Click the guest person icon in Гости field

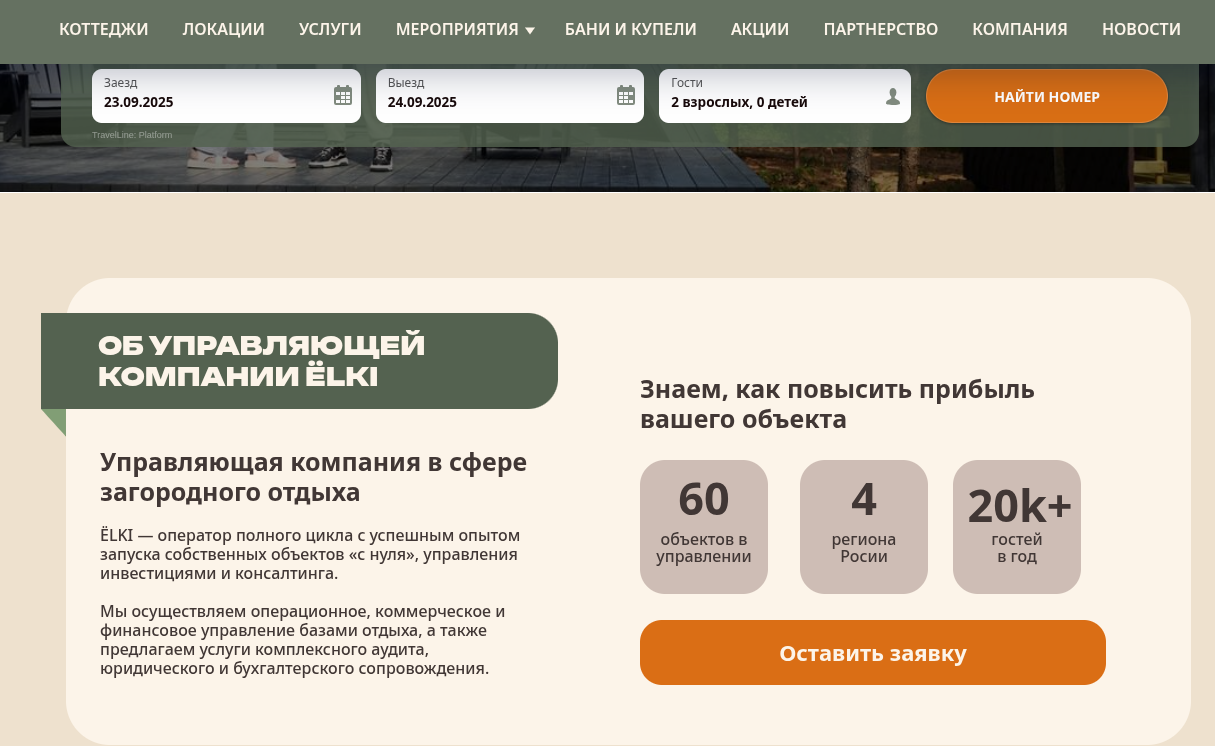point(891,95)
